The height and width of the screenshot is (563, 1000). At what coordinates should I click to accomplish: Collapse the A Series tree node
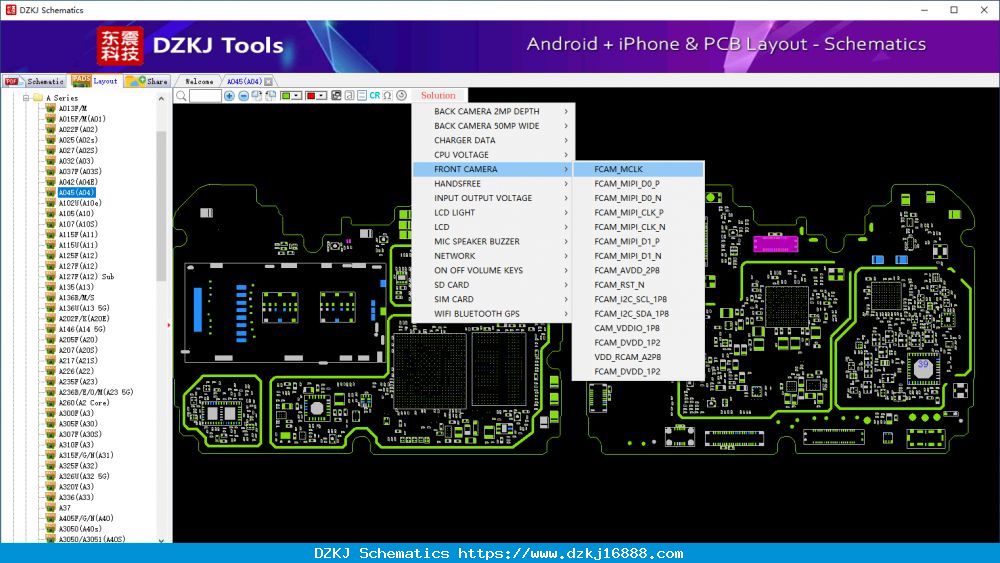click(x=26, y=98)
